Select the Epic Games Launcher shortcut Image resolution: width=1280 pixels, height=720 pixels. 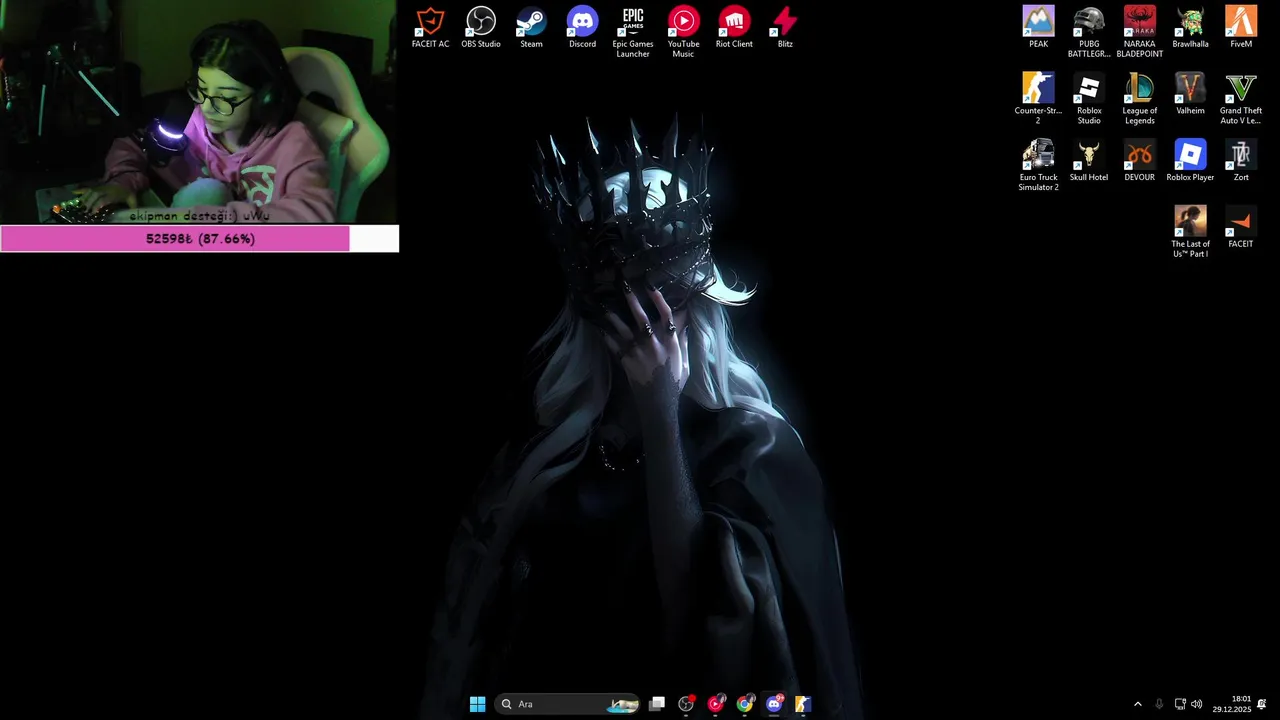[x=633, y=32]
